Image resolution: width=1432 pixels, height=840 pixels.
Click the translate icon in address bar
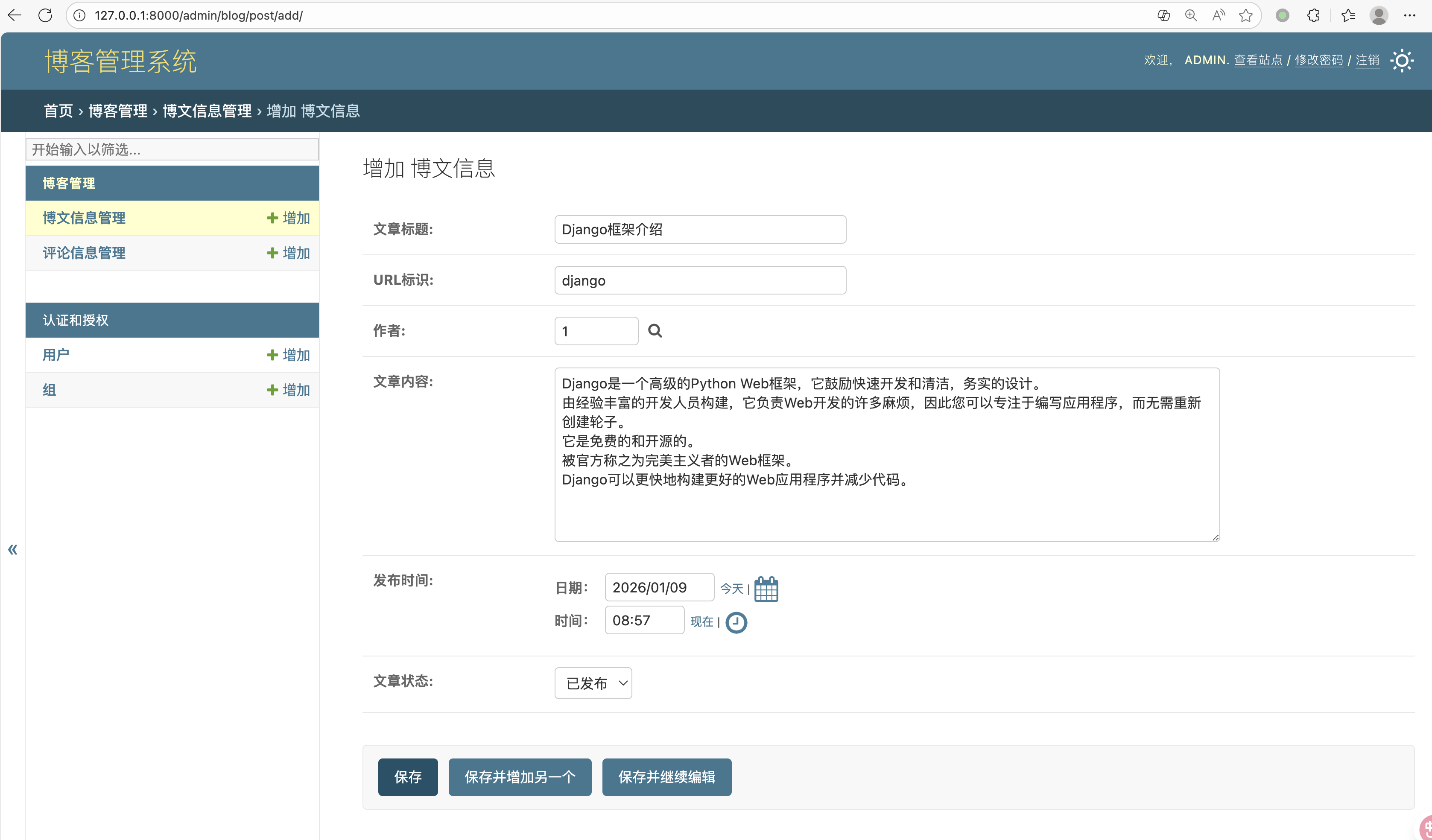pyautogui.click(x=1163, y=15)
